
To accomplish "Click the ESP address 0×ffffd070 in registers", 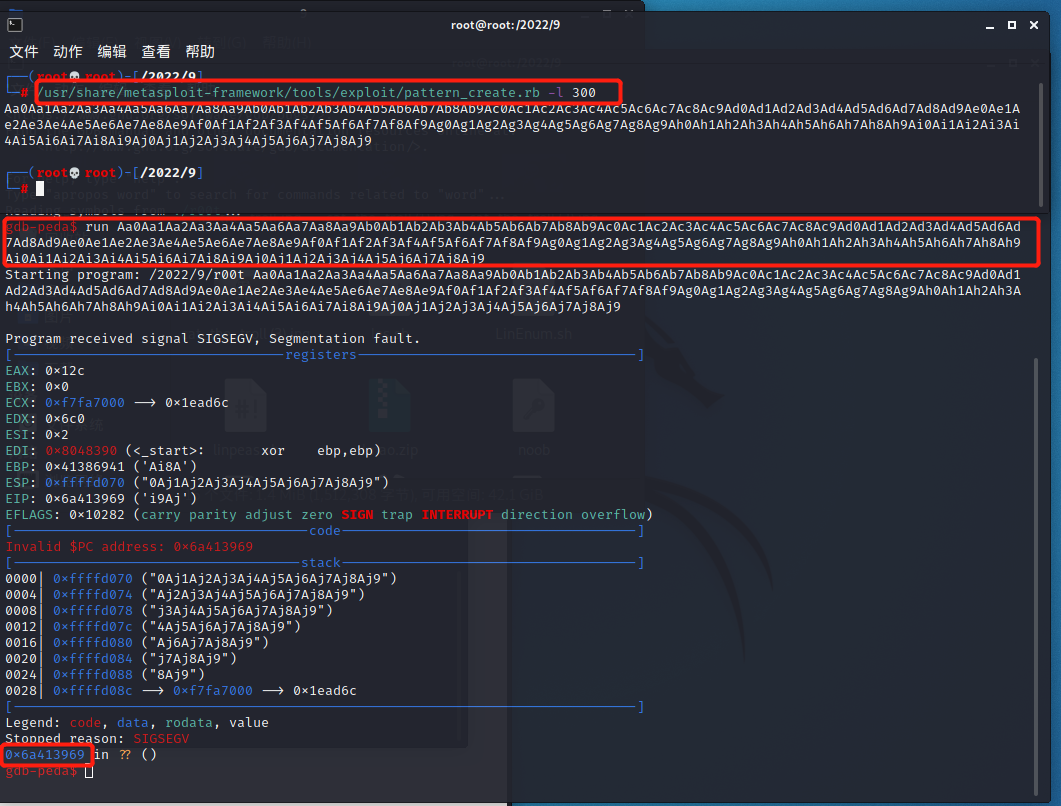I will coord(85,483).
